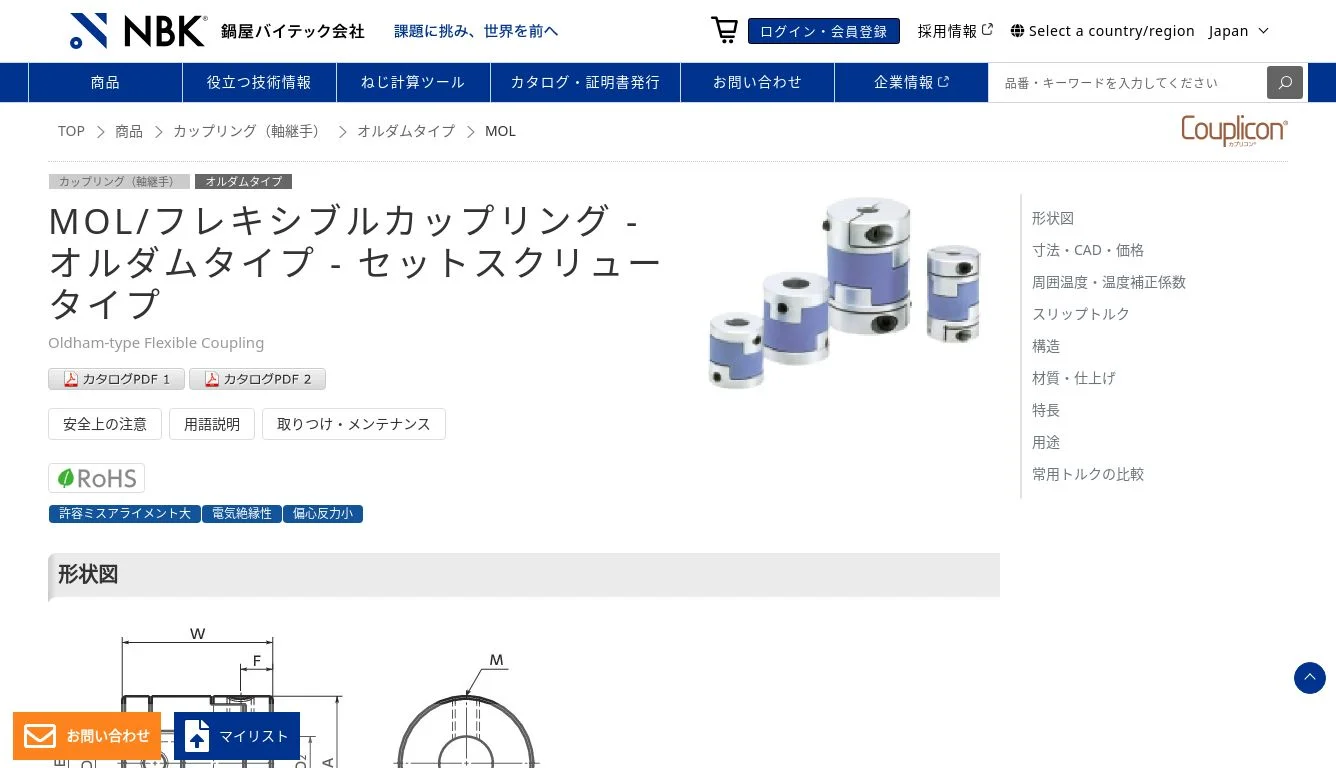
Task: Click the オルダムタイプ dark tag
Action: pos(243,182)
